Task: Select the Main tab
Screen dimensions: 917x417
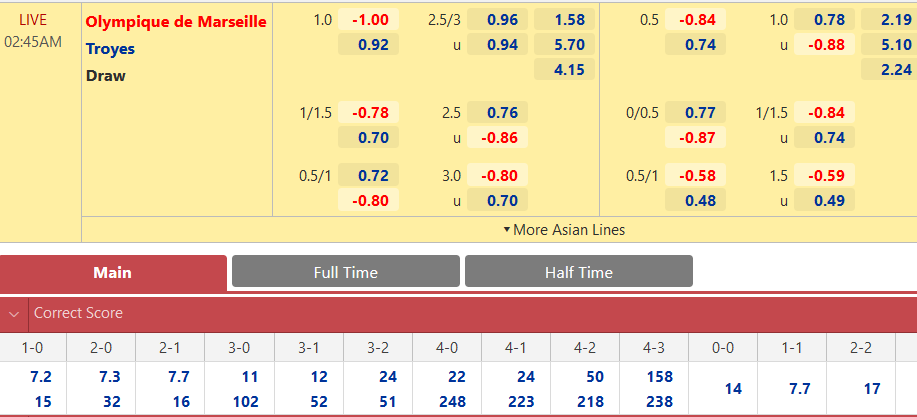Action: click(113, 273)
